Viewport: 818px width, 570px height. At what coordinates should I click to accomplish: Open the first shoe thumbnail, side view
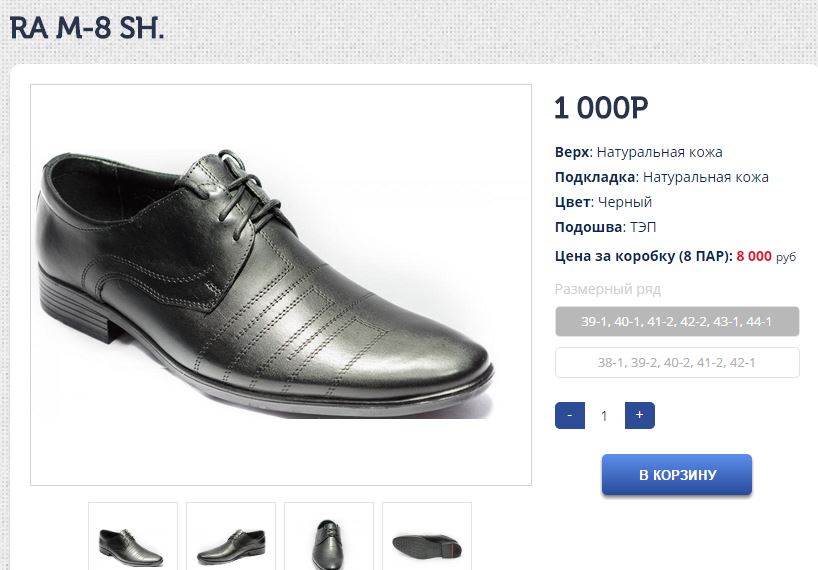pyautogui.click(x=133, y=538)
